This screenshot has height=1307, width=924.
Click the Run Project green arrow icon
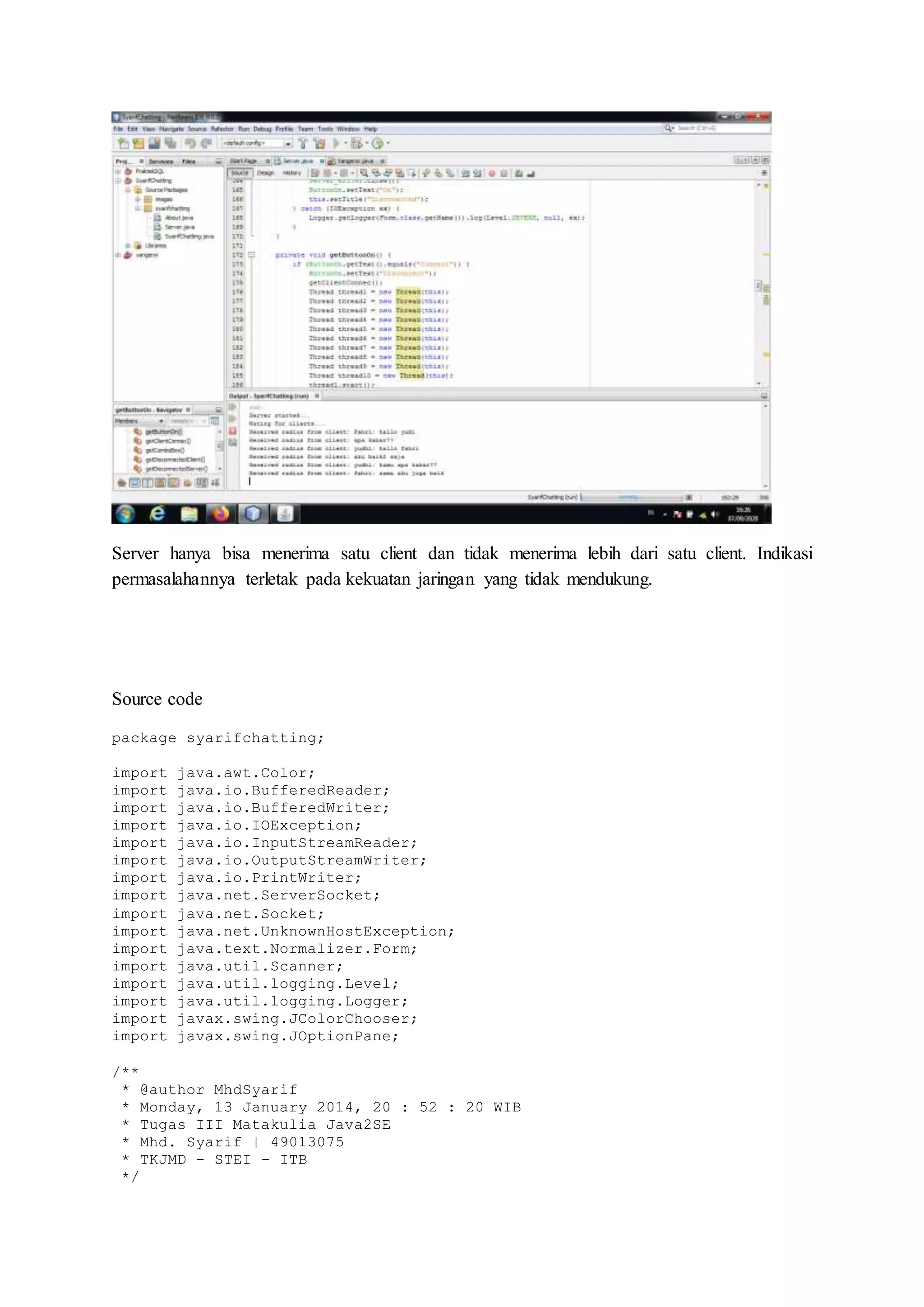pos(336,144)
